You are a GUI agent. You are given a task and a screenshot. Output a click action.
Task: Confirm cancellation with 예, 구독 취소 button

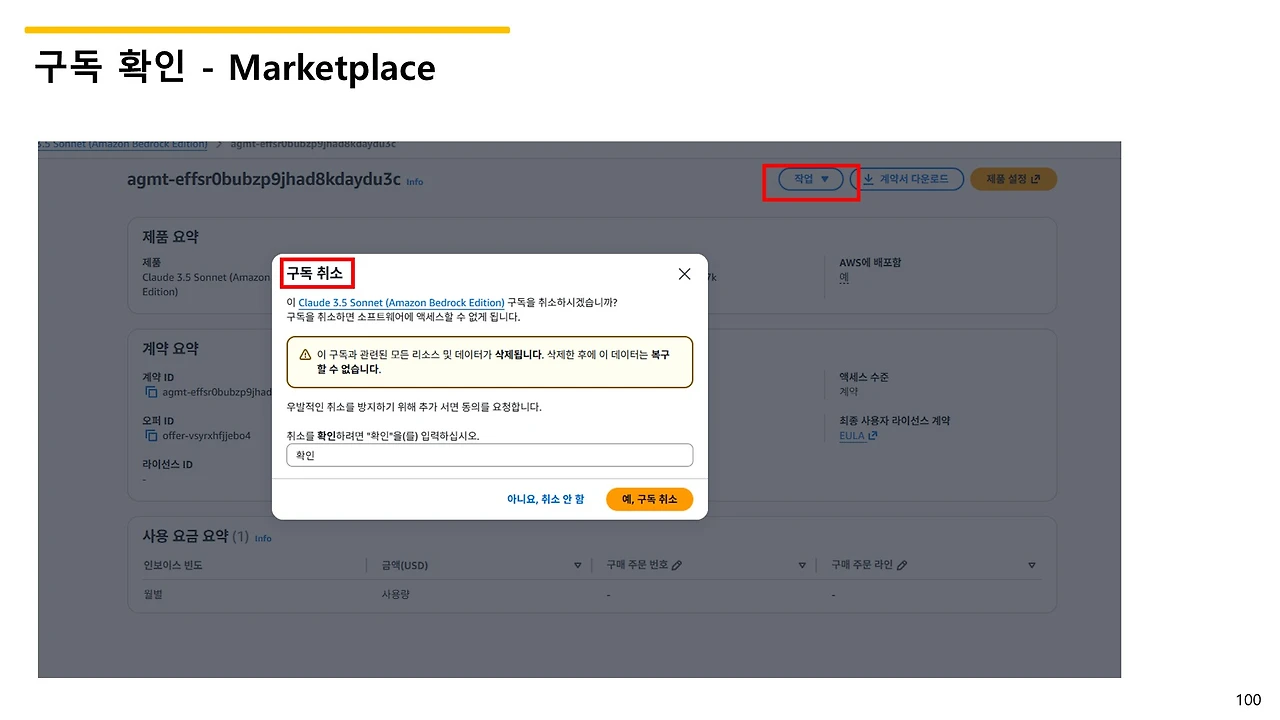(649, 498)
